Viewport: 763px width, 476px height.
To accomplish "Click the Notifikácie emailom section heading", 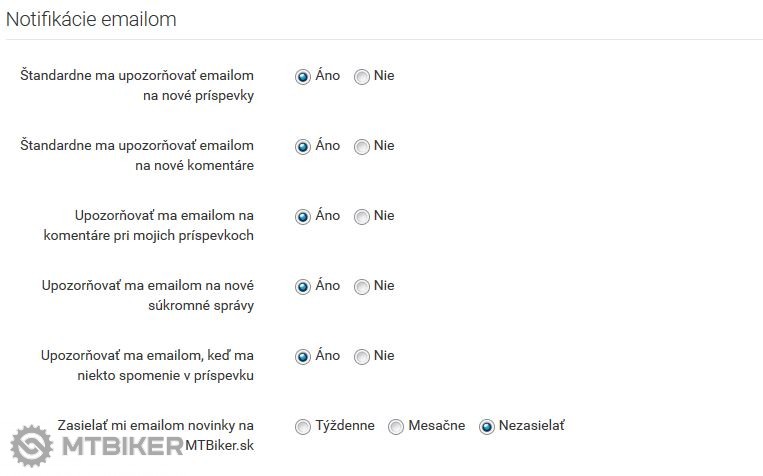I will click(91, 19).
